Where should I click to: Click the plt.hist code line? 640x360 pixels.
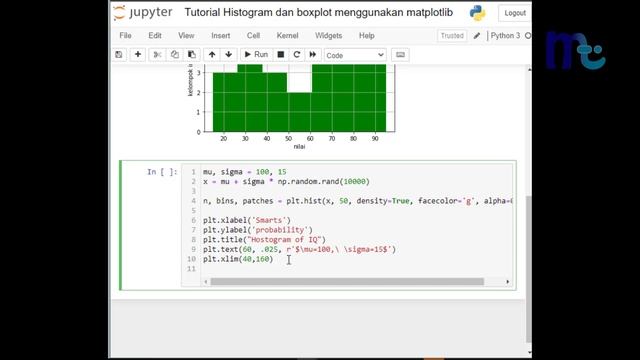[358, 201]
